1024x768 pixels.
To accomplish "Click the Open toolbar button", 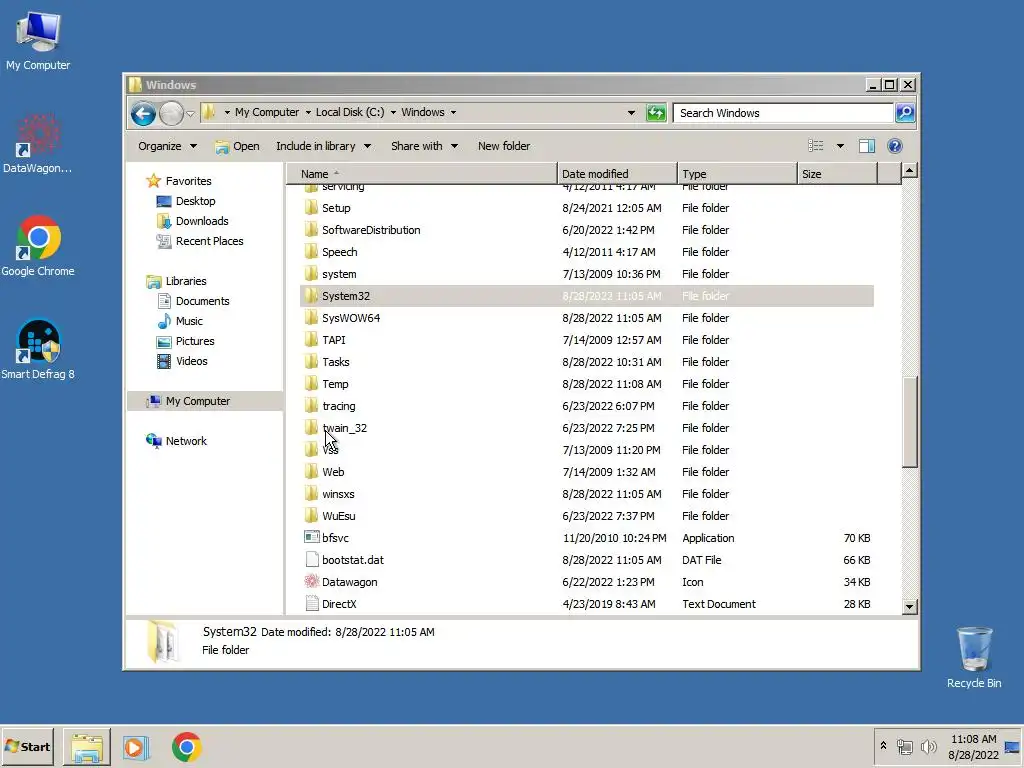I will pos(237,146).
